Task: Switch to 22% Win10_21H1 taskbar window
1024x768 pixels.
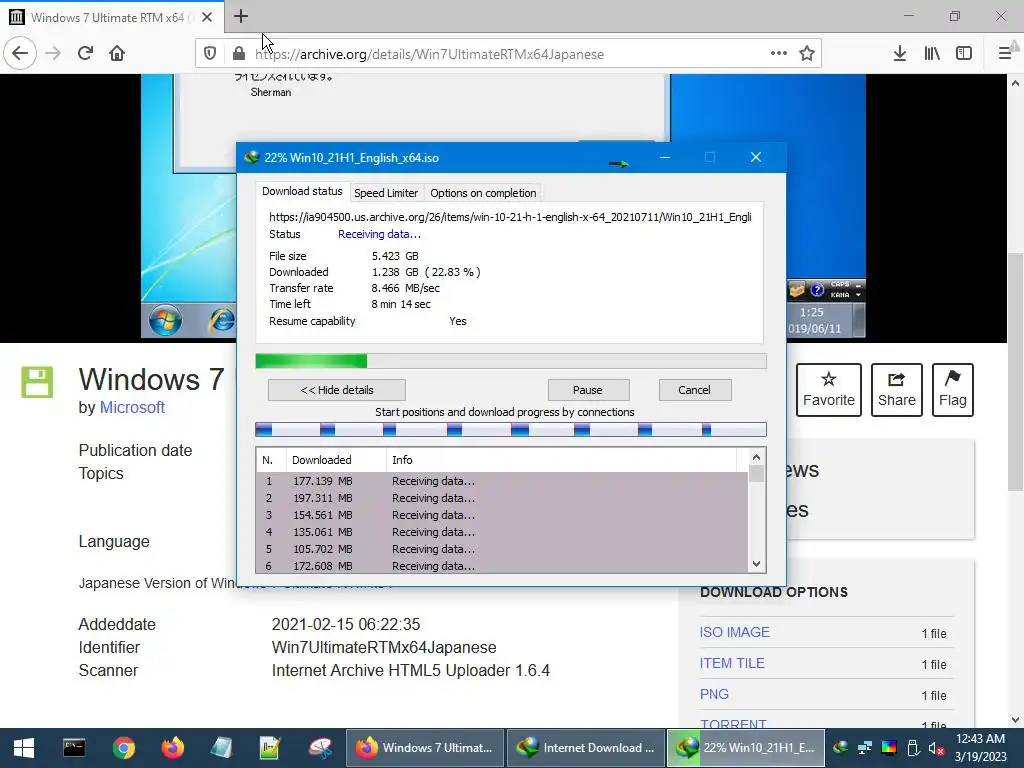Action: point(746,748)
